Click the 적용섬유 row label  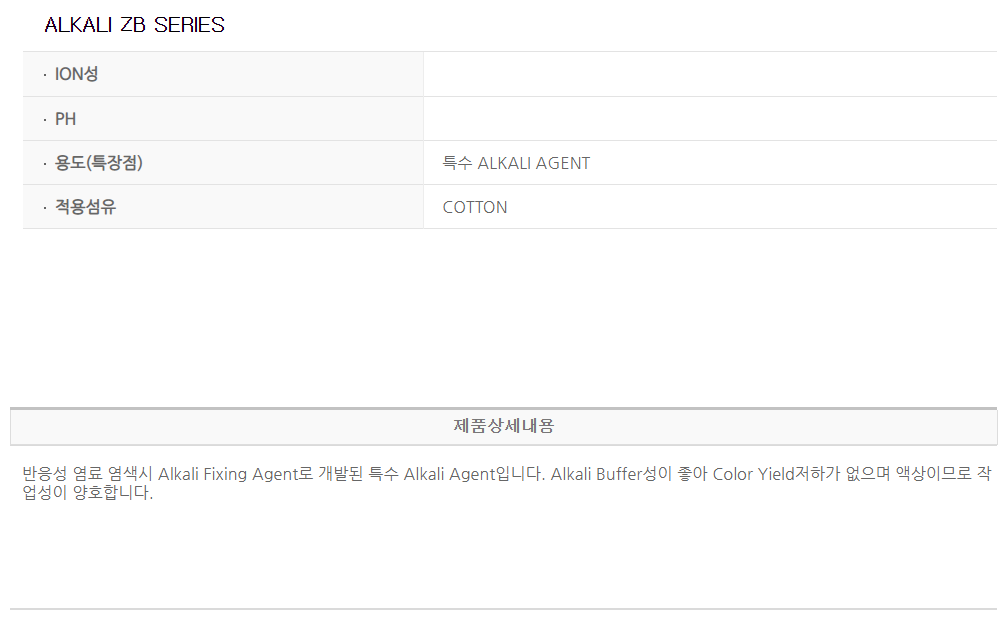(x=85, y=207)
